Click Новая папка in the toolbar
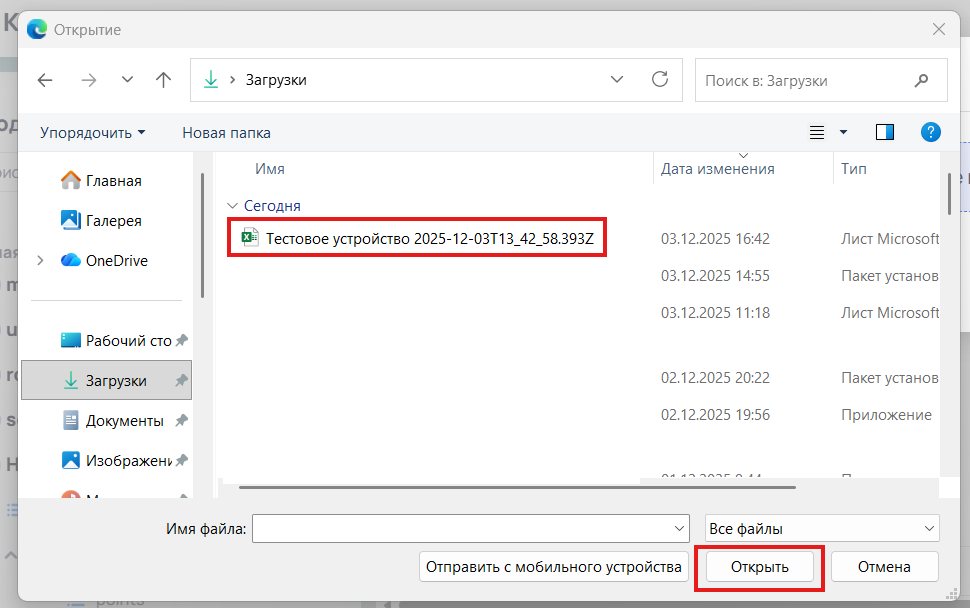970x608 pixels. pos(226,132)
